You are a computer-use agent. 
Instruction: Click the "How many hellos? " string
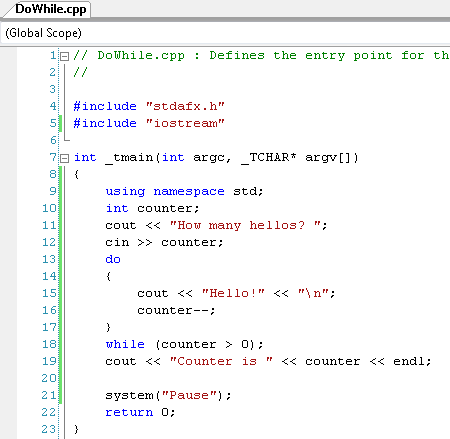(245, 225)
